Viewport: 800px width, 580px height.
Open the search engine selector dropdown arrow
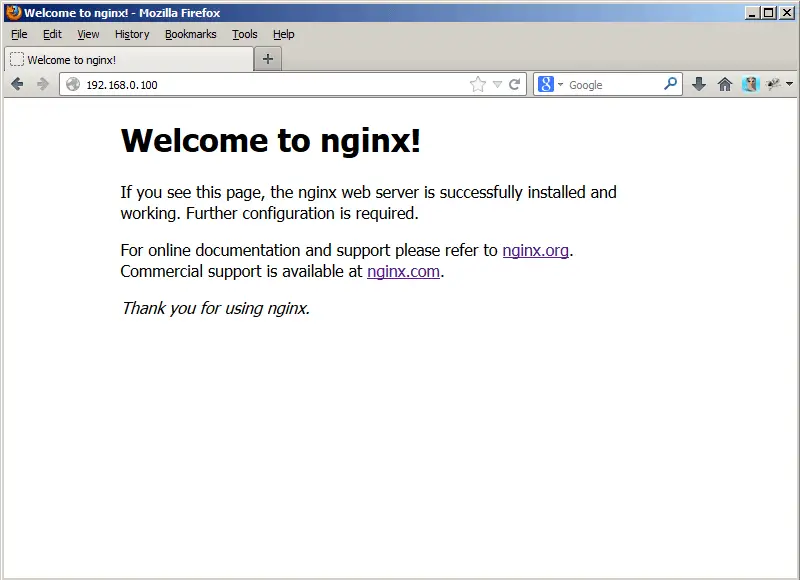click(x=560, y=84)
